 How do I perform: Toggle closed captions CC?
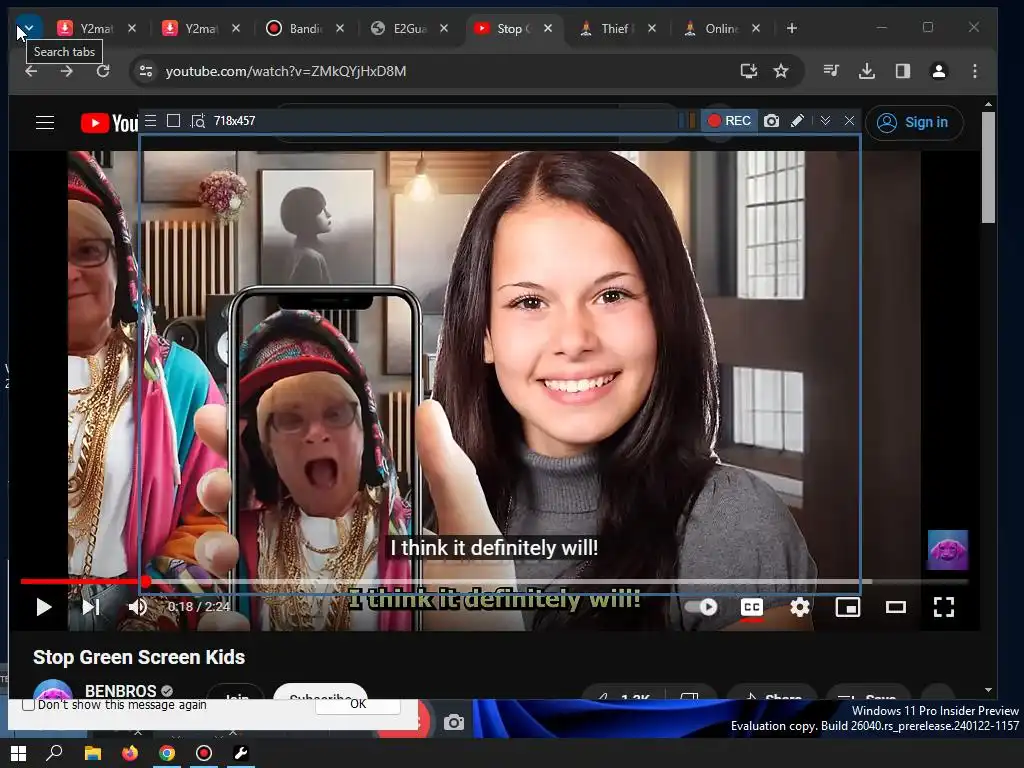(x=752, y=607)
